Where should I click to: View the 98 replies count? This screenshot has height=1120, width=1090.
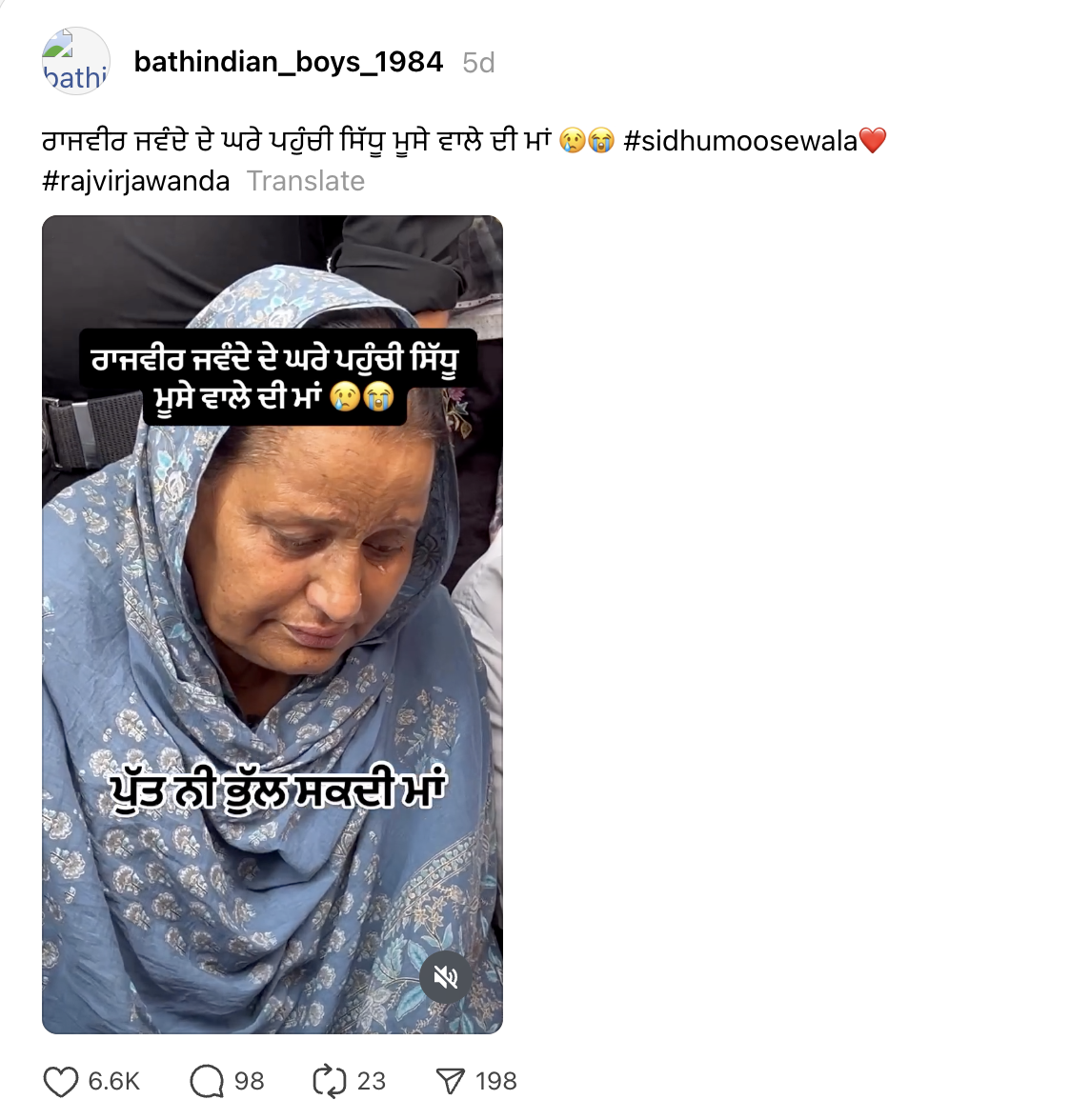pos(249,1081)
